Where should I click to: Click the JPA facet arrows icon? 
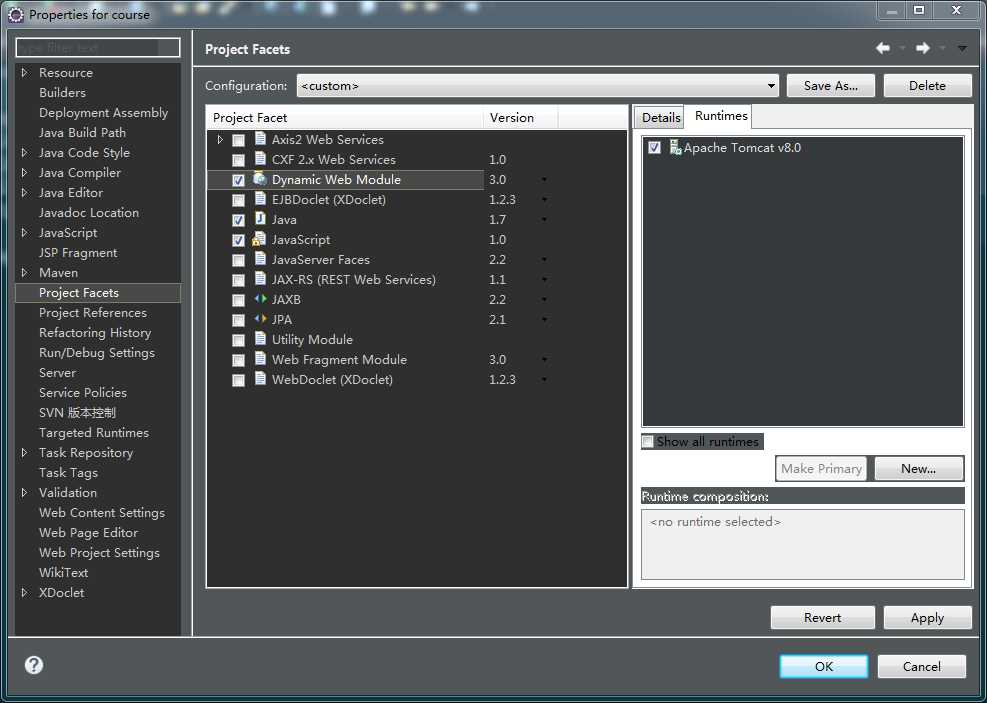click(x=260, y=319)
